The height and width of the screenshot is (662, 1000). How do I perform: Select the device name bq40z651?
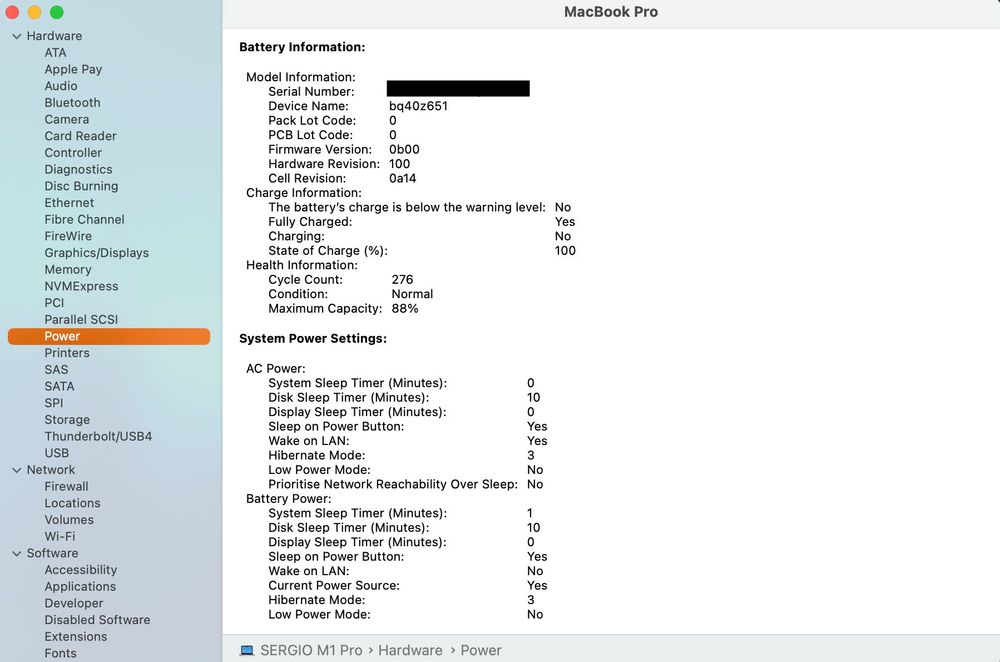(x=418, y=106)
